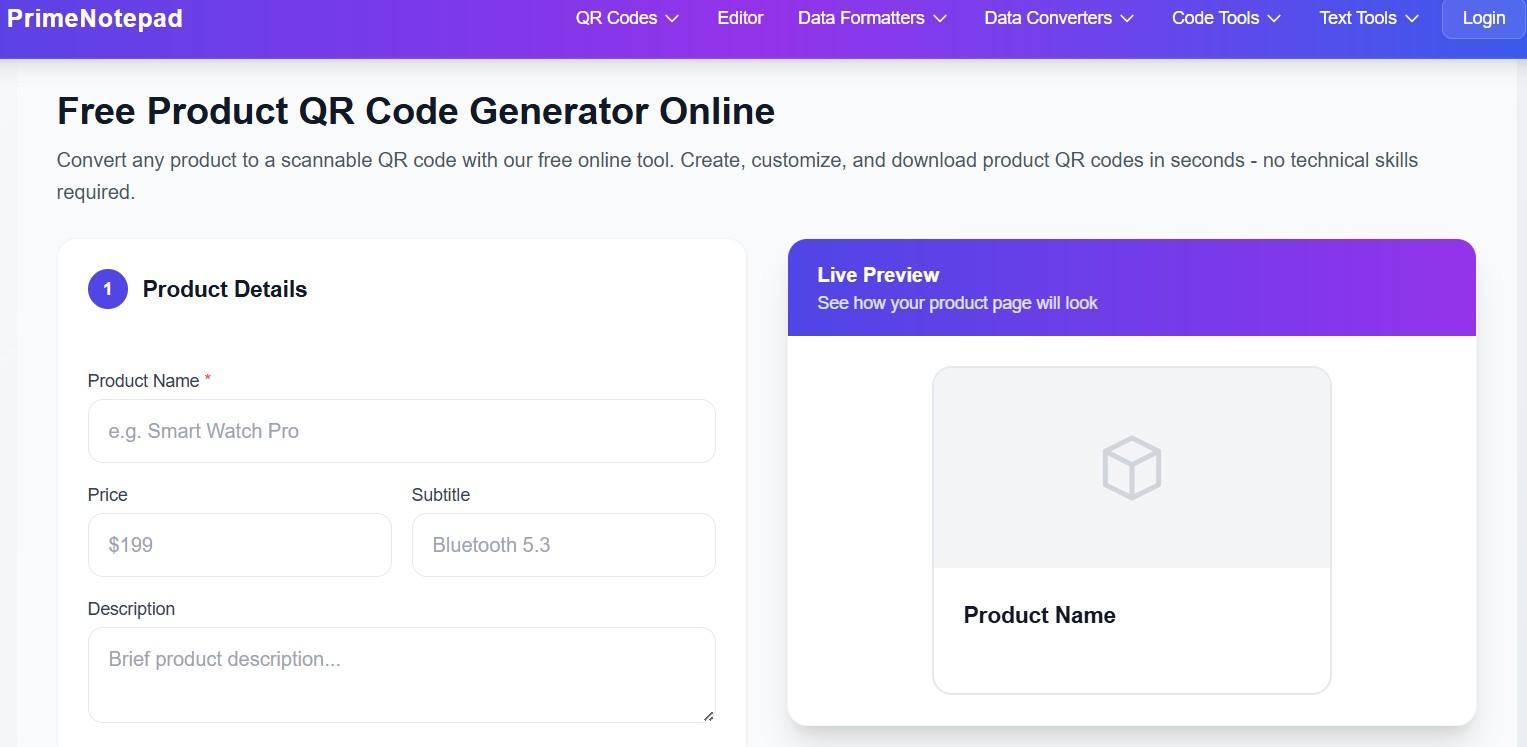Screen dimensions: 1527x747
Task: Select the Subtitle text field
Action: click(563, 545)
